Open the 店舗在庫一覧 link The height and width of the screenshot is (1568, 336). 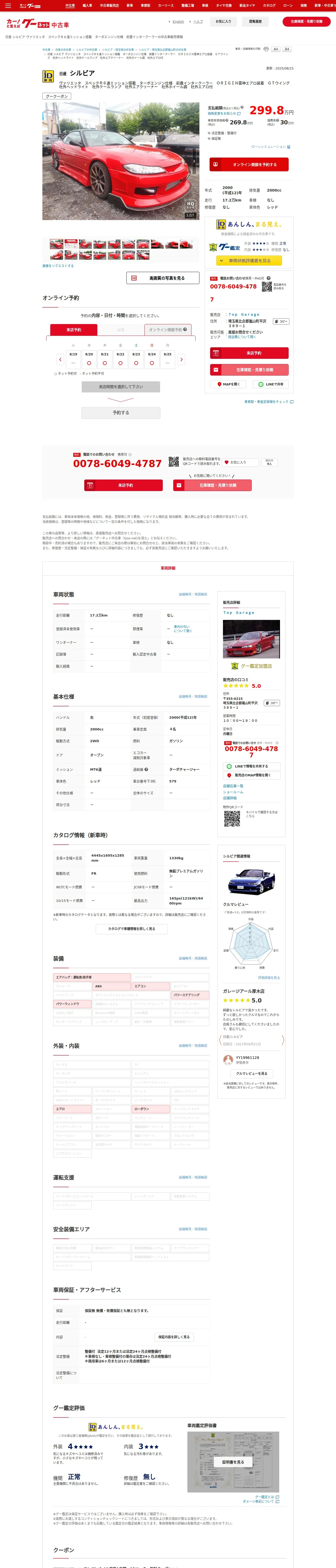point(233,786)
